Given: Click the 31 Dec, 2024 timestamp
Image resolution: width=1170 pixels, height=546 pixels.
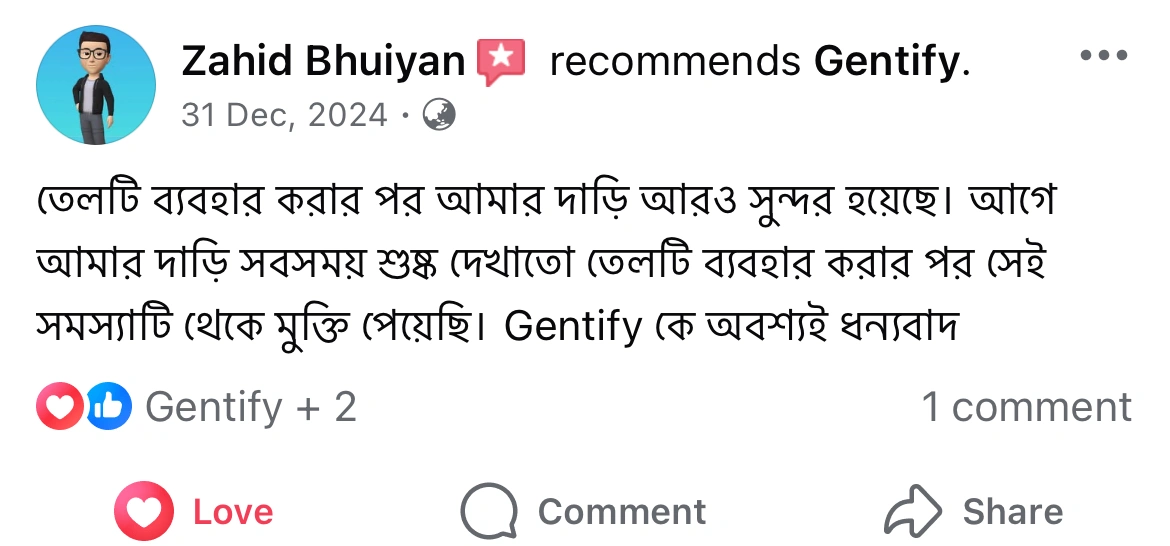Looking at the screenshot, I should pyautogui.click(x=284, y=116).
